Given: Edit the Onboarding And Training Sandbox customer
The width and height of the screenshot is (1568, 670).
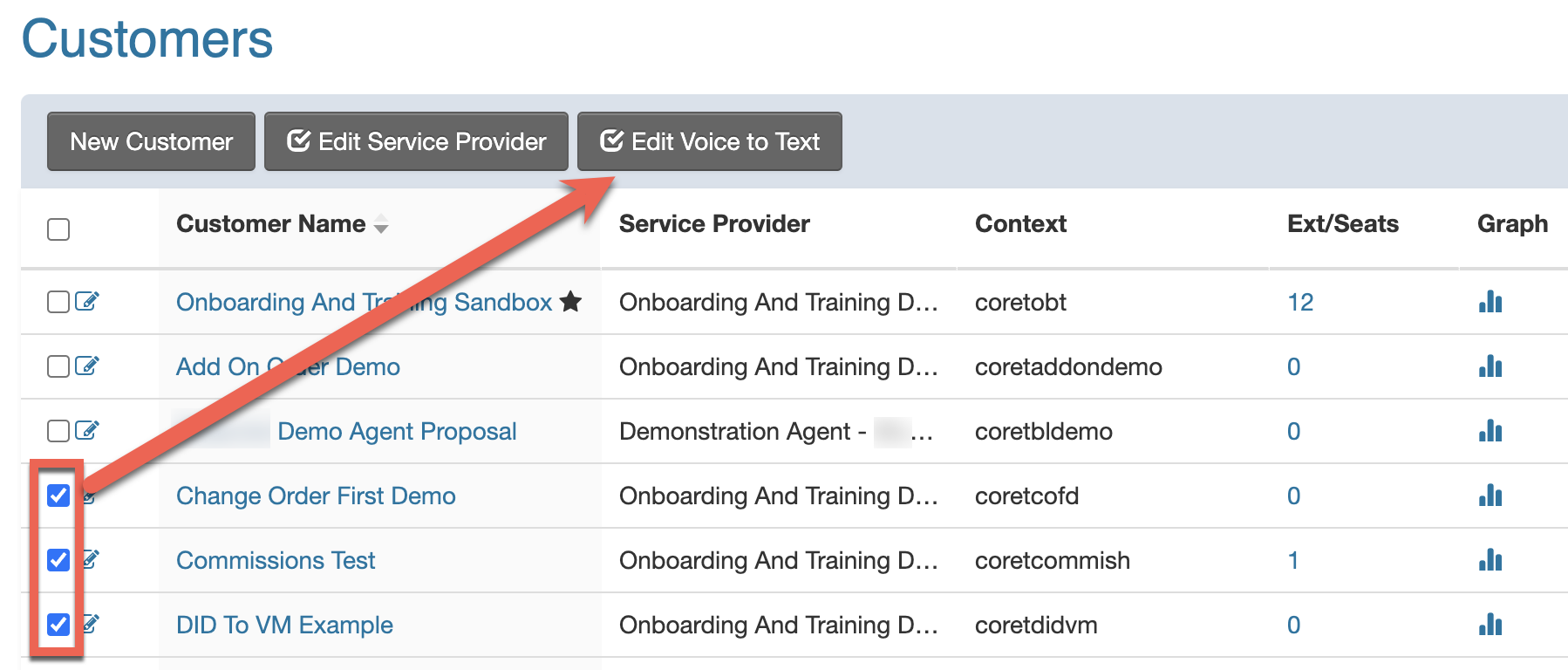Looking at the screenshot, I should pos(86,301).
